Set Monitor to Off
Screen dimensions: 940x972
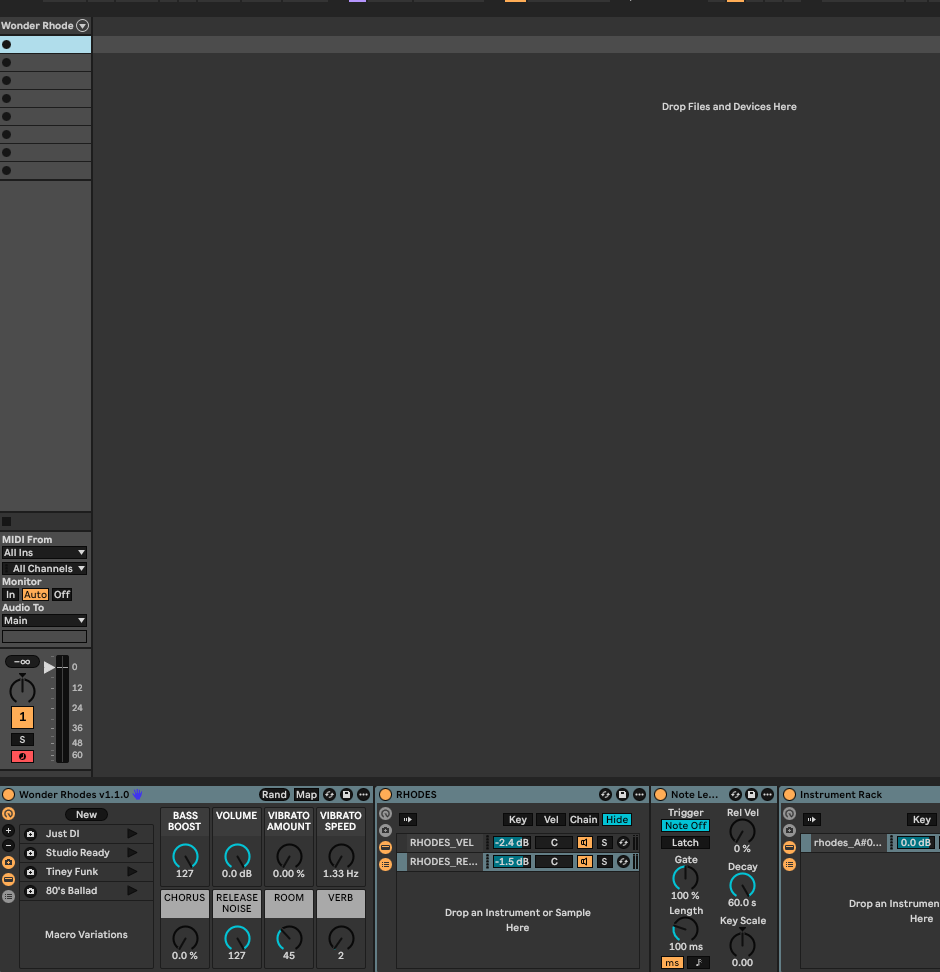[x=62, y=594]
